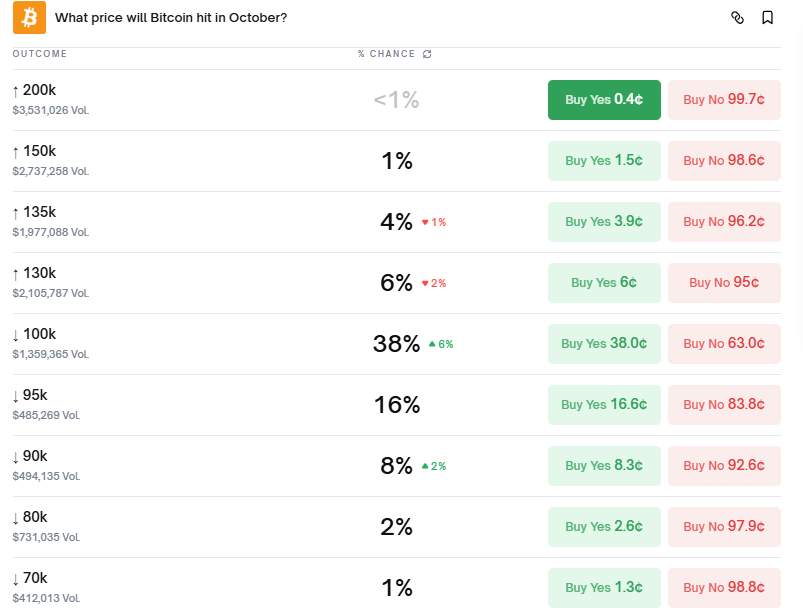Buy Yes at 0.4¢ for 200k
This screenshot has height=612, width=803.
pos(604,100)
